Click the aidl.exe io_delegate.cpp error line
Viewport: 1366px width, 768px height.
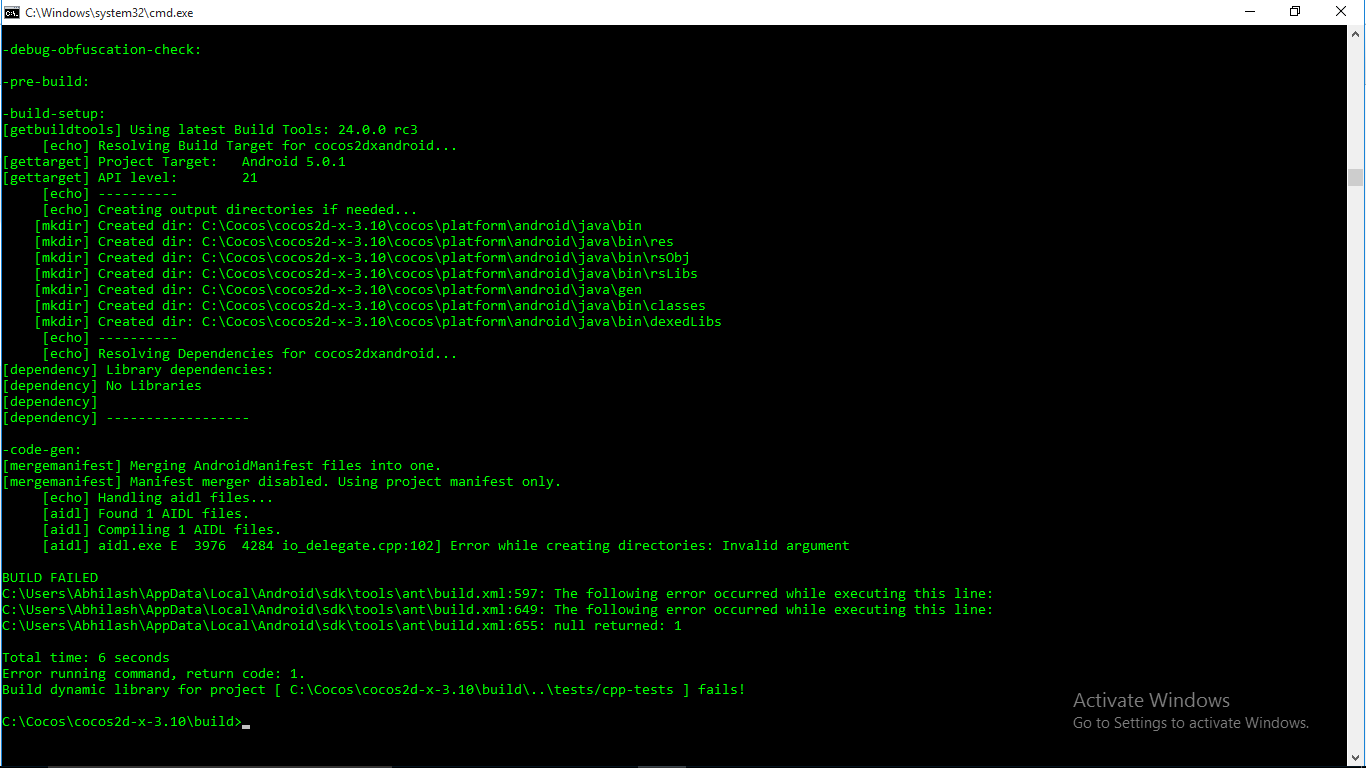(x=445, y=546)
